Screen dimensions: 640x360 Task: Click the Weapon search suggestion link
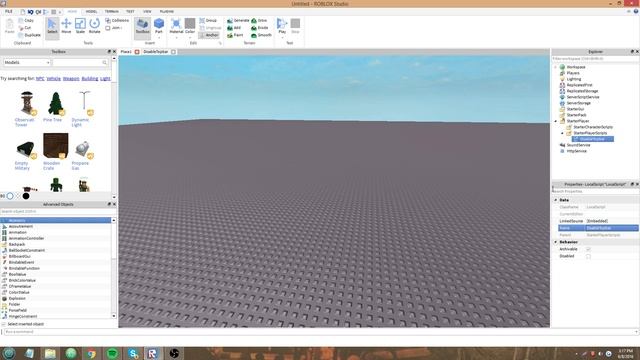tap(71, 78)
